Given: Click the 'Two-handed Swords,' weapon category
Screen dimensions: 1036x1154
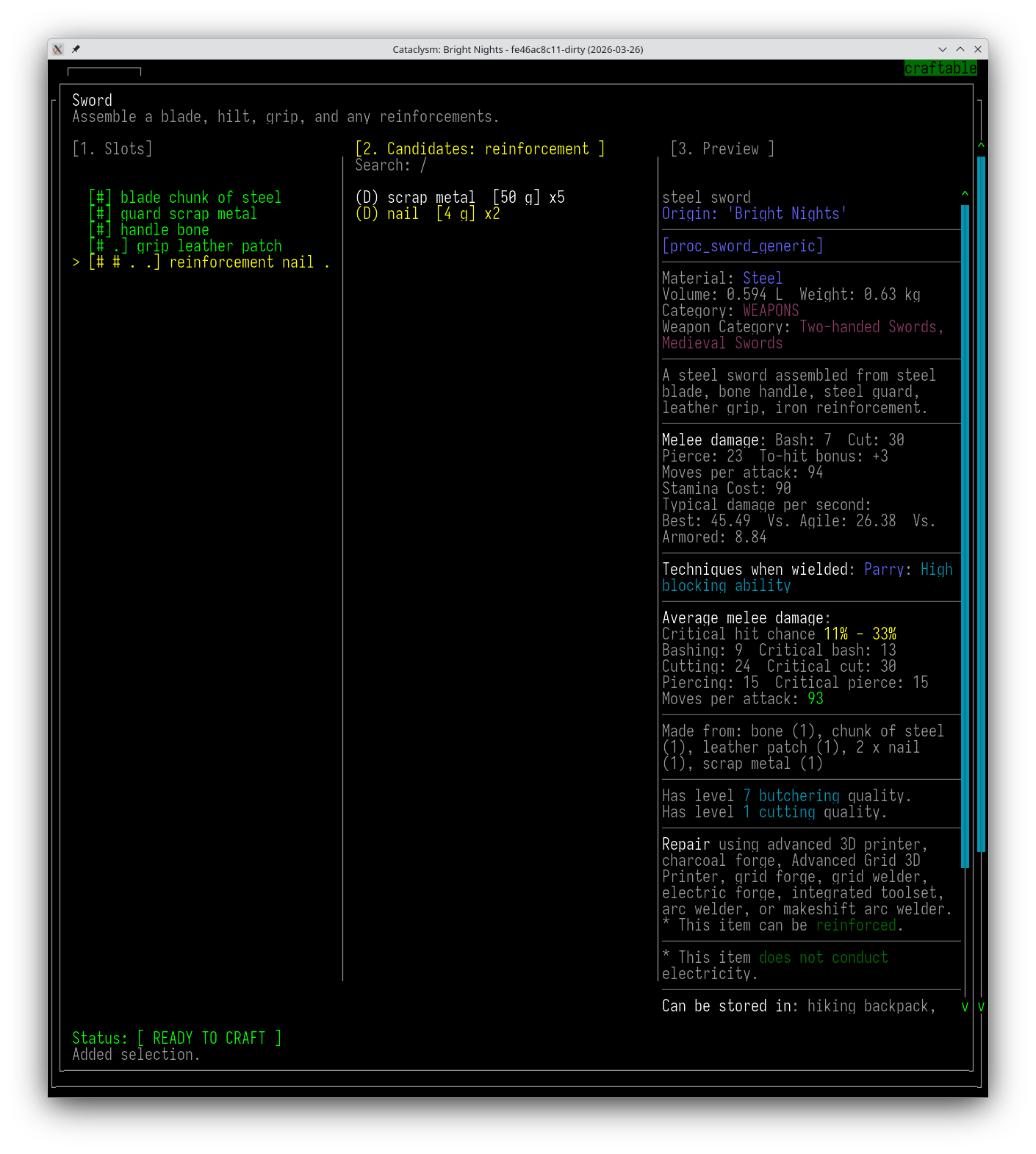Looking at the screenshot, I should [871, 326].
